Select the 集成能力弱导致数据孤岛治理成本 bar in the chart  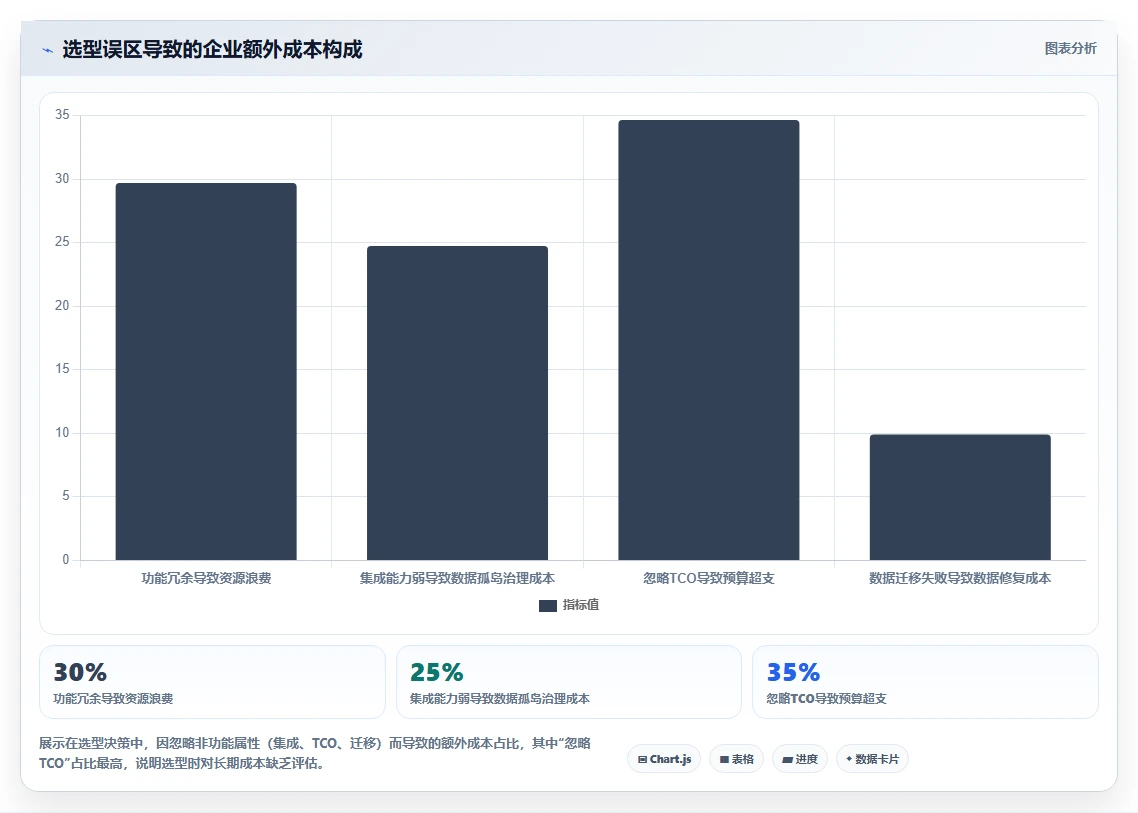coord(457,403)
